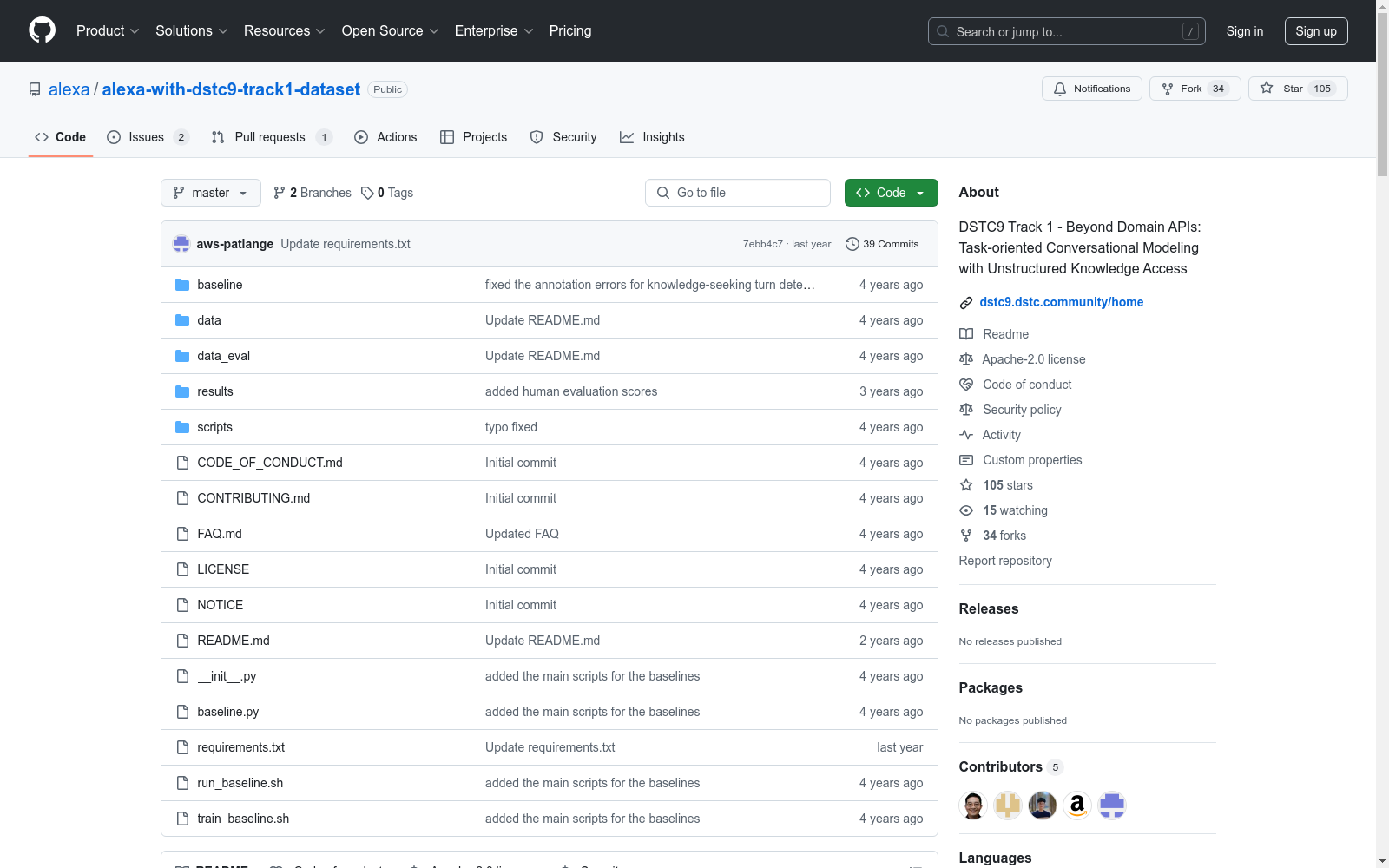This screenshot has width=1389, height=868.
Task: Open the baseline.py file
Action: click(x=228, y=712)
